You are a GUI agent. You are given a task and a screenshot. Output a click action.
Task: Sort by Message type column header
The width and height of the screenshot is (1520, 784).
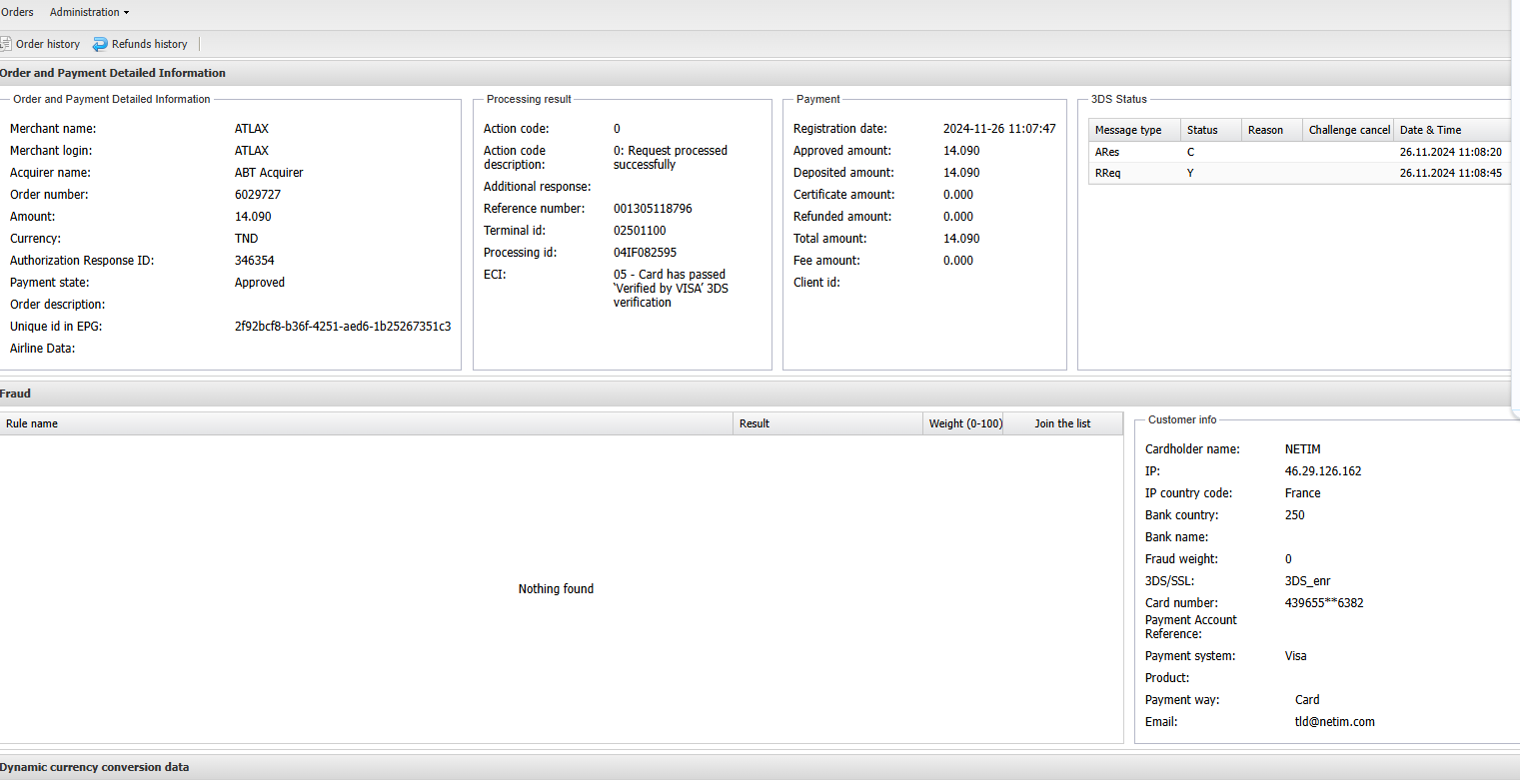[x=1128, y=130]
